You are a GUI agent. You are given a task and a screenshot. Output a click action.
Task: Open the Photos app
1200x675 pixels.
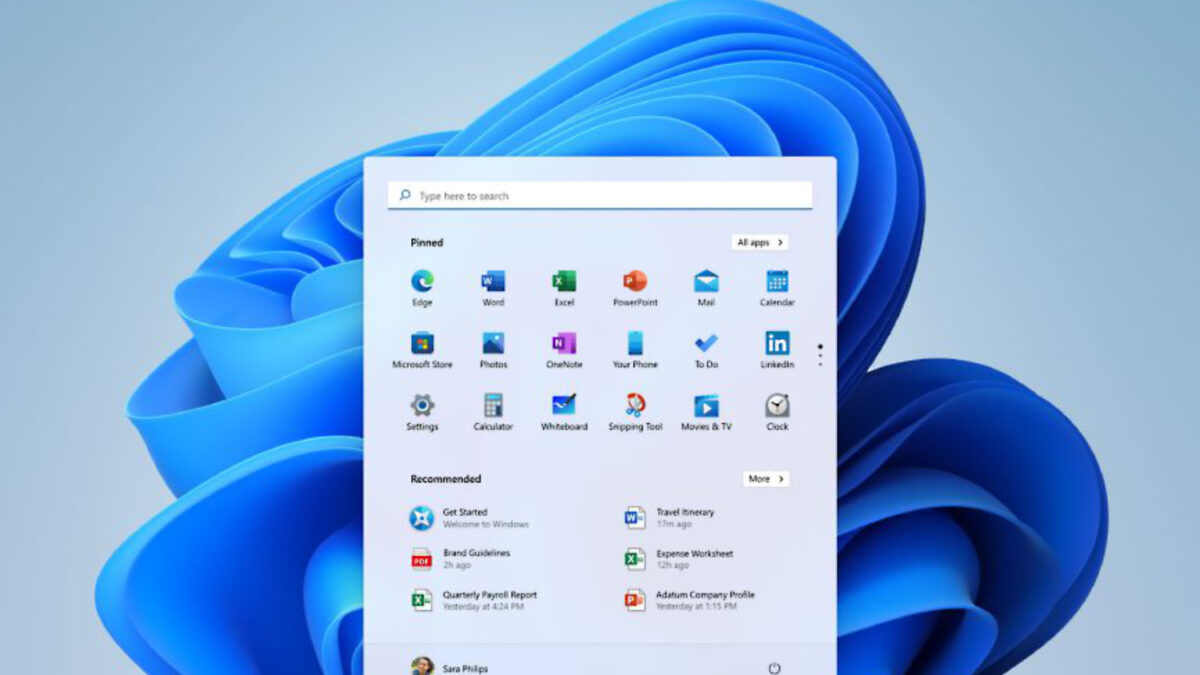coord(492,345)
